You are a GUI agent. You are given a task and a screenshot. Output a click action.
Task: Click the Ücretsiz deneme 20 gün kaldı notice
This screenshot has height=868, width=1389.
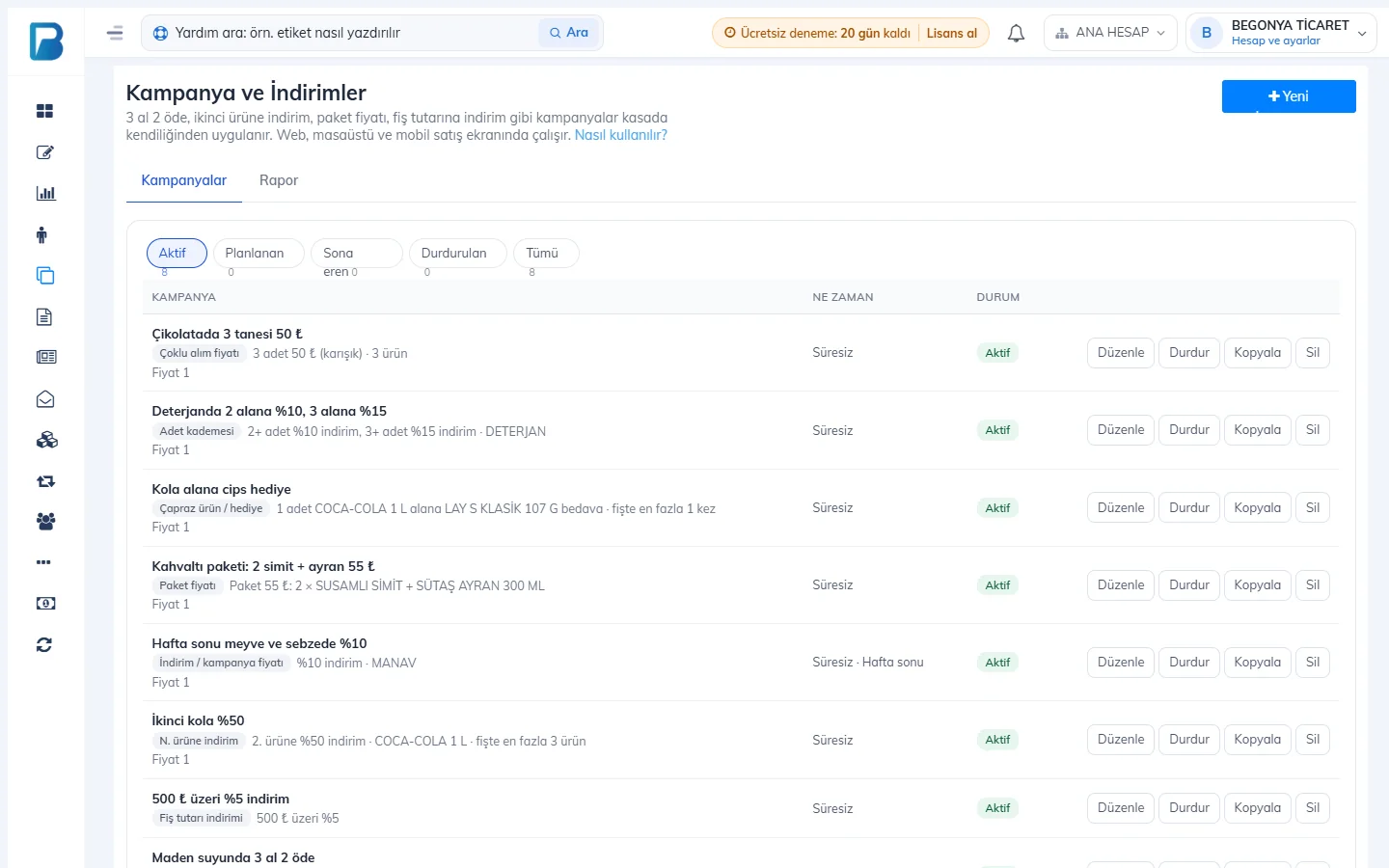tap(817, 33)
